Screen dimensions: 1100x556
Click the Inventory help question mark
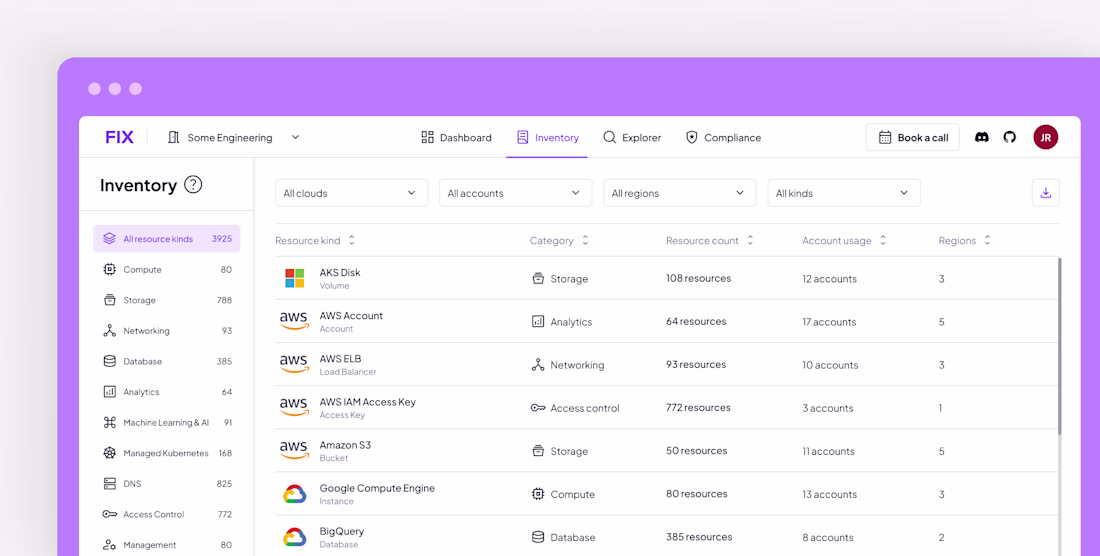(x=193, y=185)
